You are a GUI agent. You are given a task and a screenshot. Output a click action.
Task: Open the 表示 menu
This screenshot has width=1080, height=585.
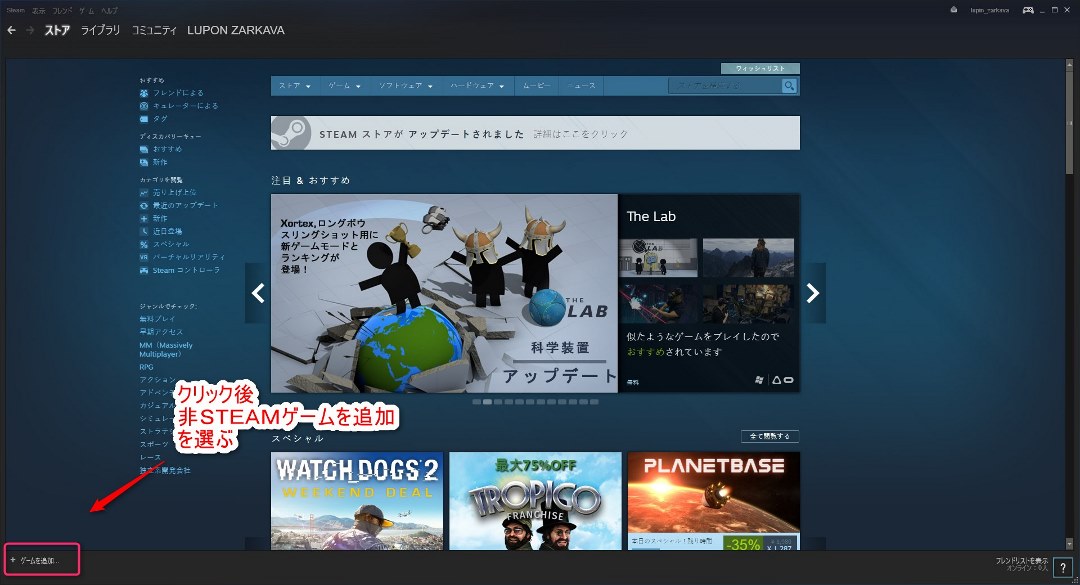38,10
